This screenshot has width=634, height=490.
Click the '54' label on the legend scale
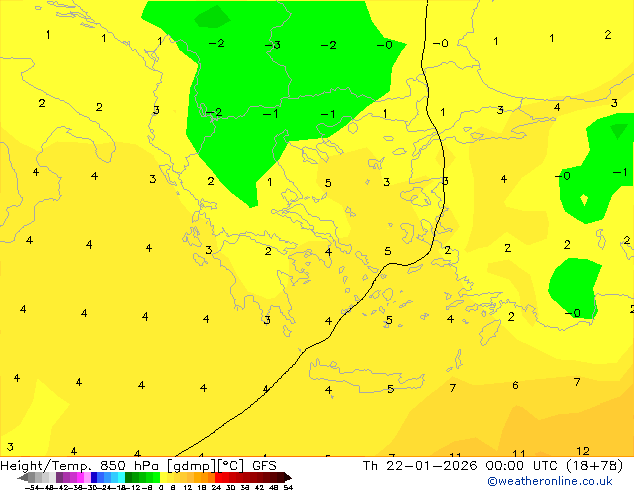(x=288, y=487)
